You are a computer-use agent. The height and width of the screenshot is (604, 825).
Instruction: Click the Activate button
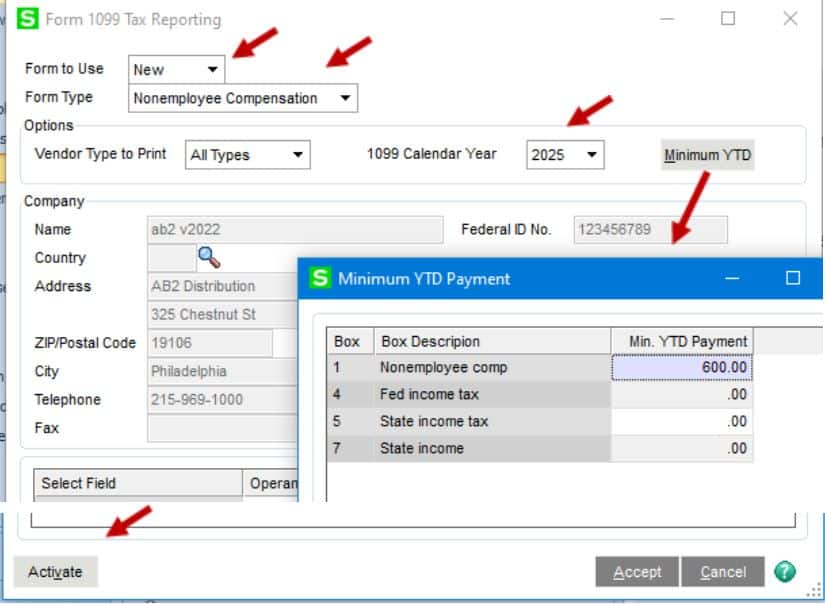pyautogui.click(x=55, y=571)
